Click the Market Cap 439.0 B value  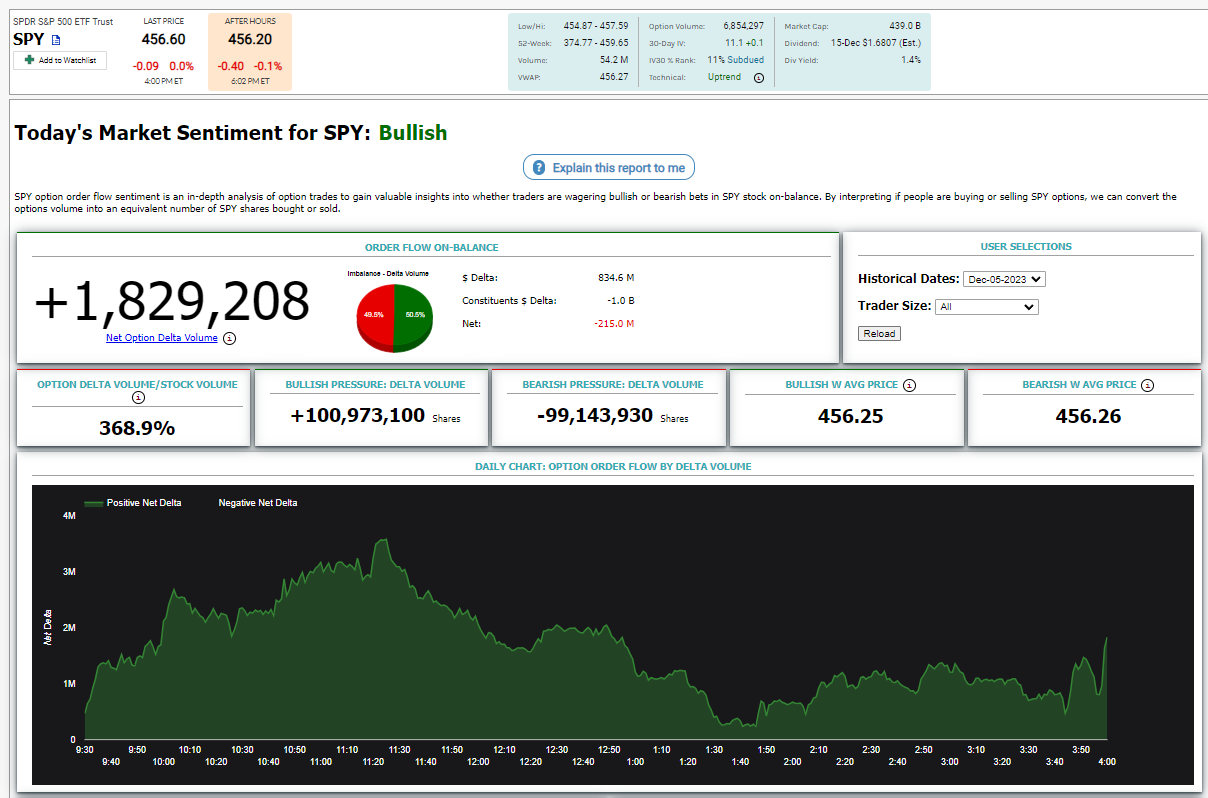(x=904, y=26)
